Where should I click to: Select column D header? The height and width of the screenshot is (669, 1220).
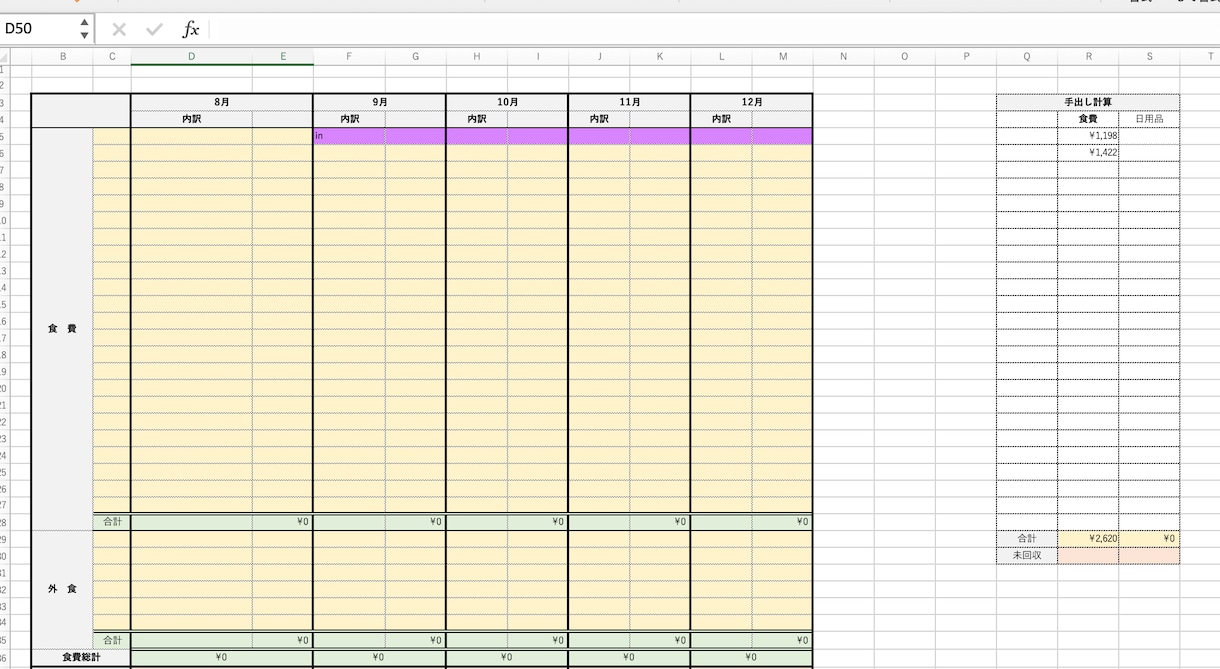[x=192, y=57]
